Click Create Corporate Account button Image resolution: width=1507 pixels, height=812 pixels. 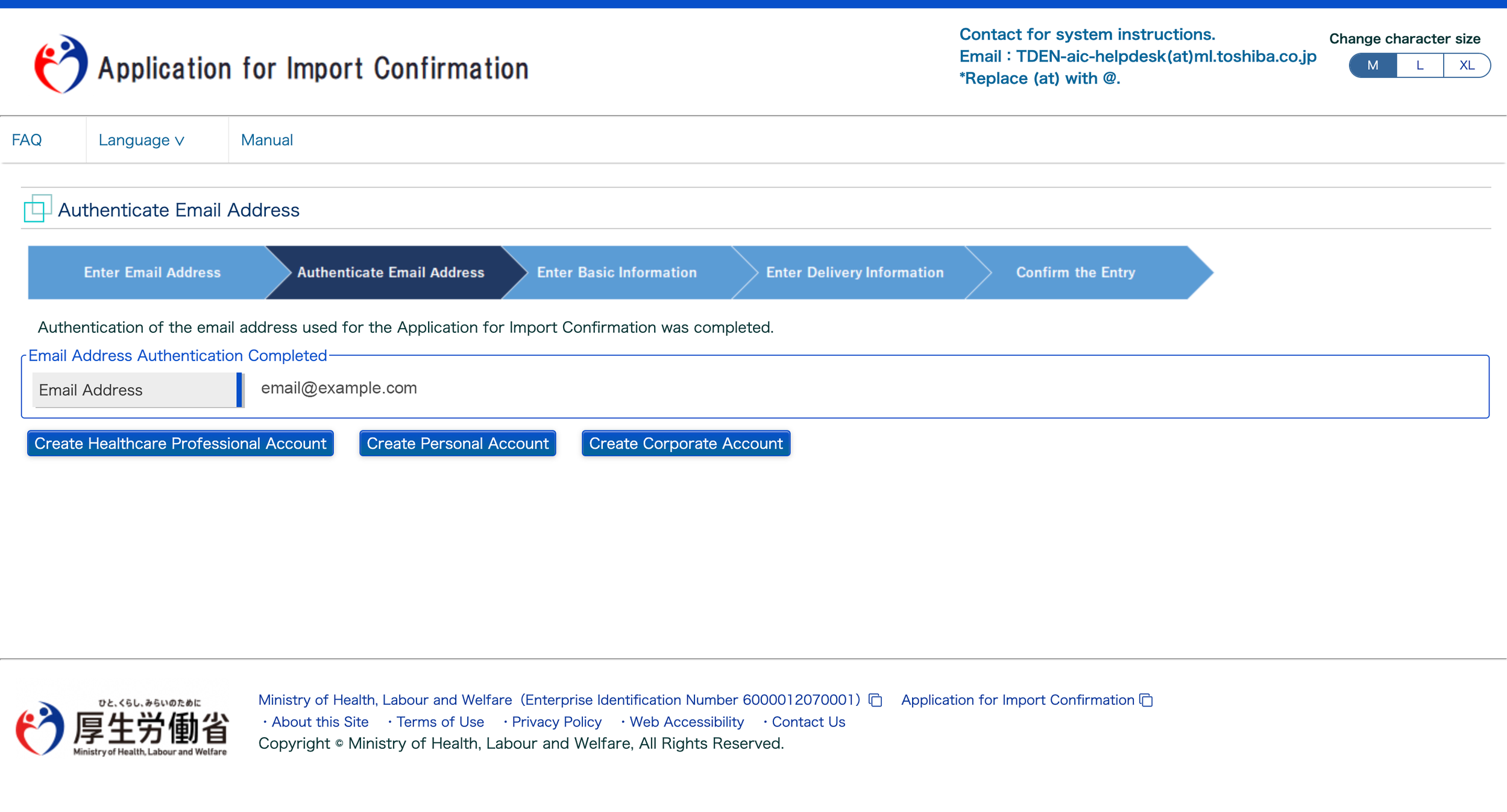(685, 443)
